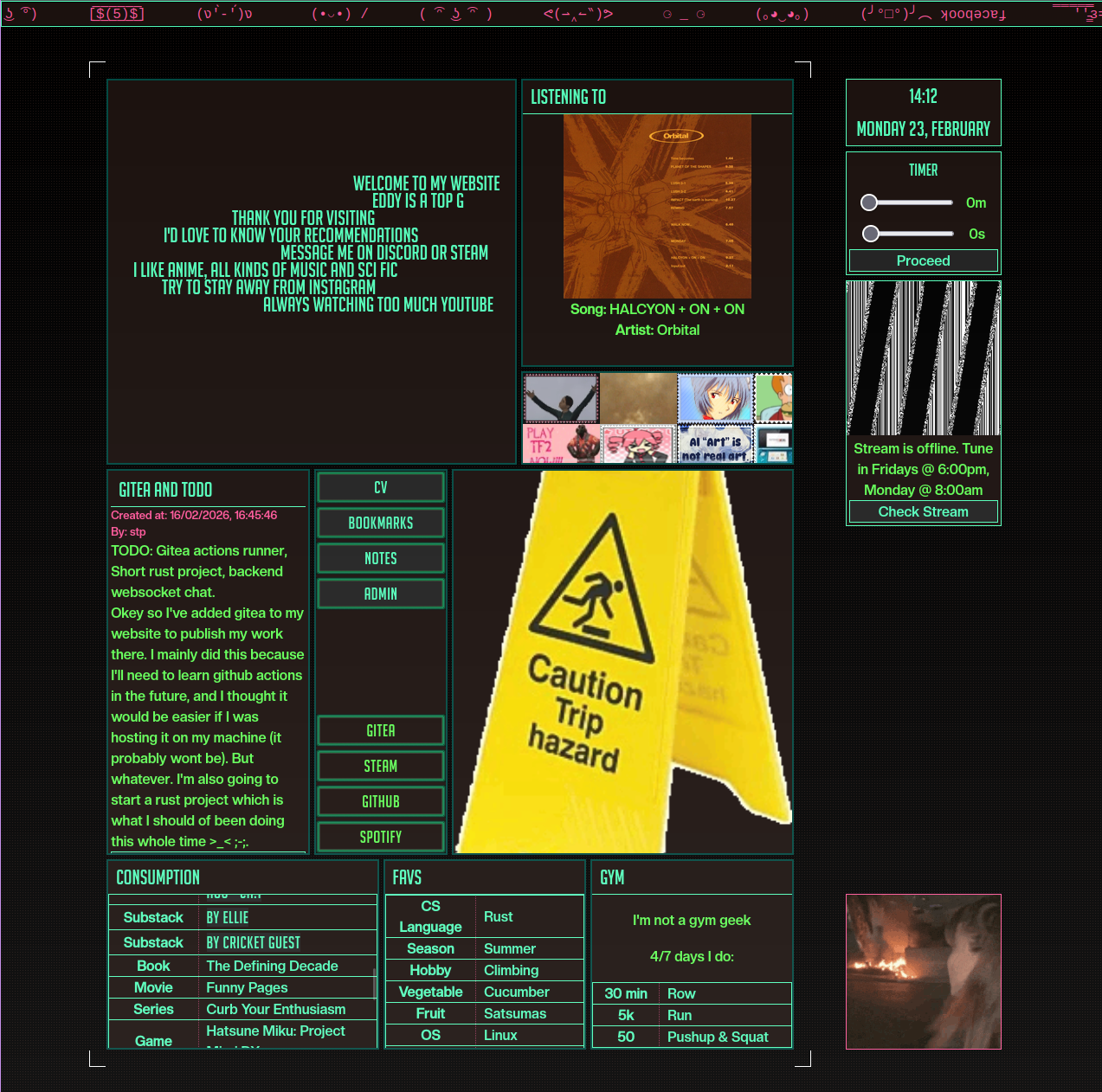Click the By Cricket Guest entry
This screenshot has height=1092, width=1102.
(254, 942)
